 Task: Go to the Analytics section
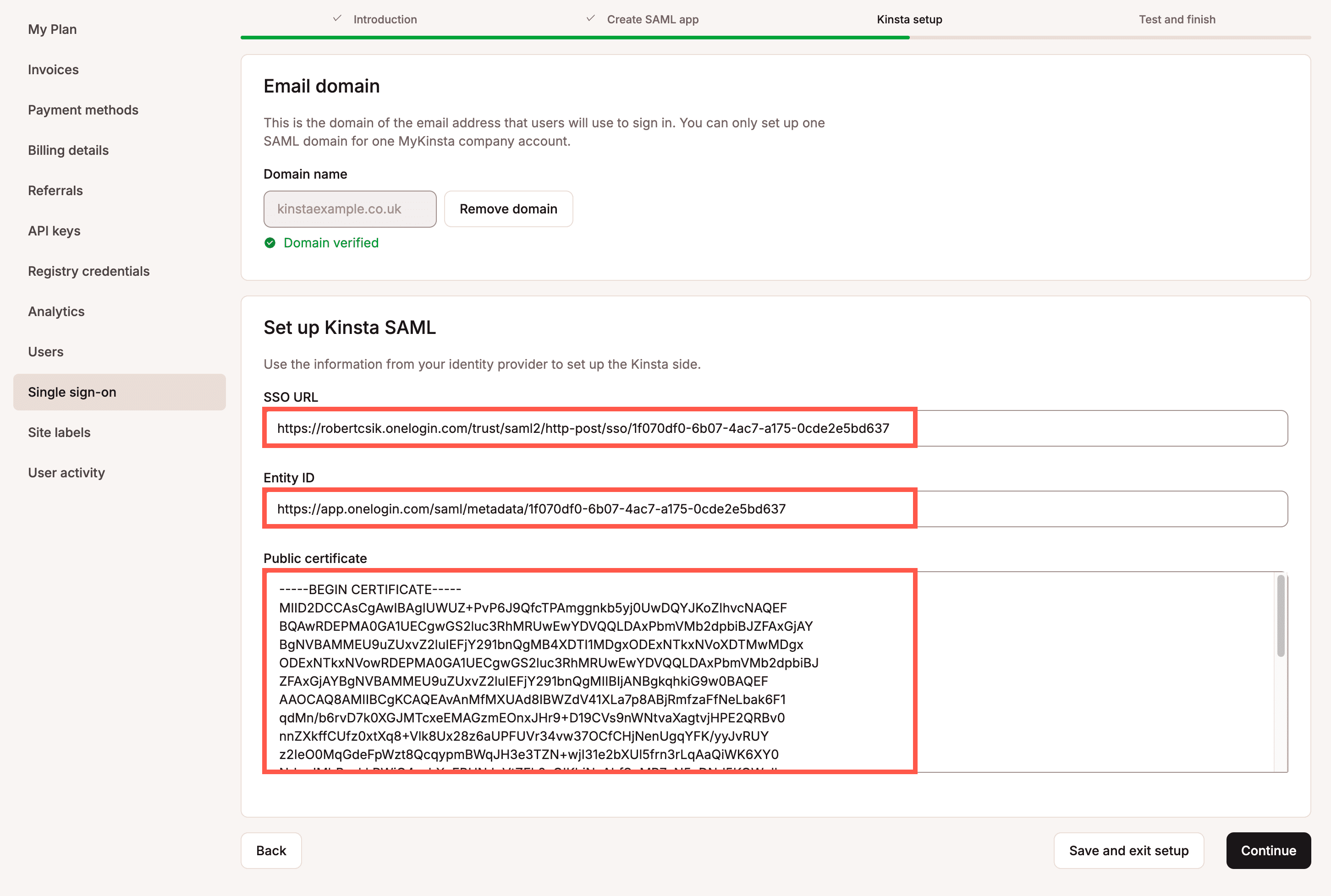click(55, 311)
